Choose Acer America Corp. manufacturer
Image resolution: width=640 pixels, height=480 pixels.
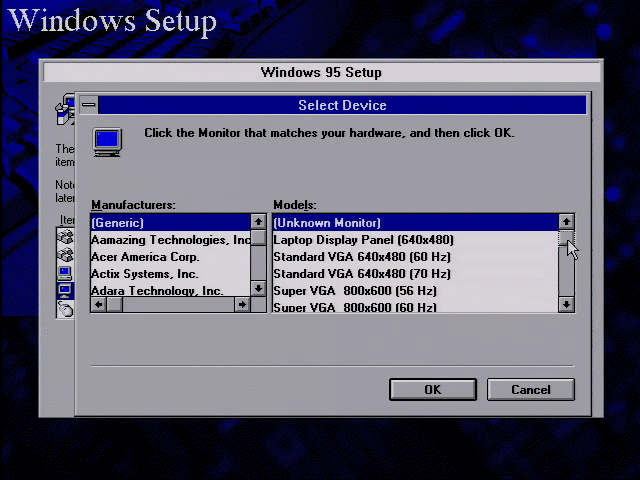pyautogui.click(x=171, y=257)
